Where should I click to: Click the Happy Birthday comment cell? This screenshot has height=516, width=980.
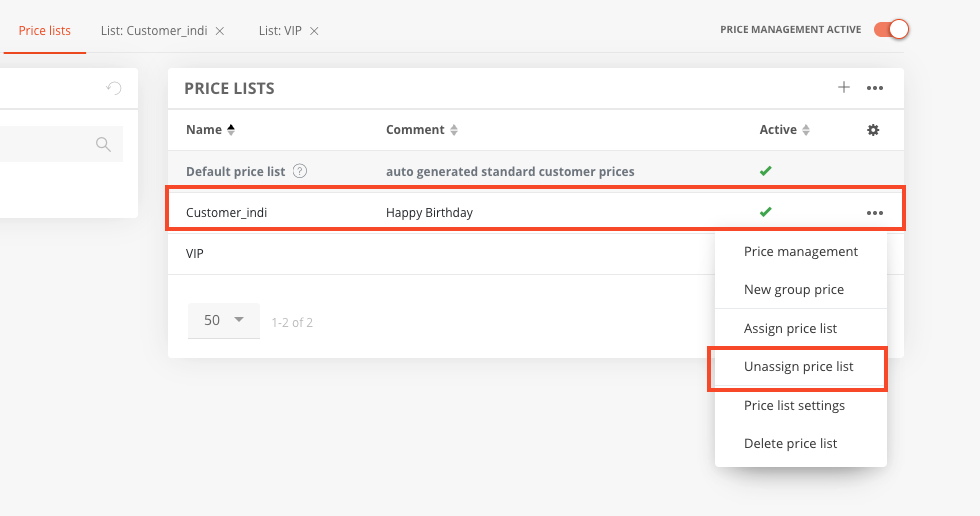429,212
